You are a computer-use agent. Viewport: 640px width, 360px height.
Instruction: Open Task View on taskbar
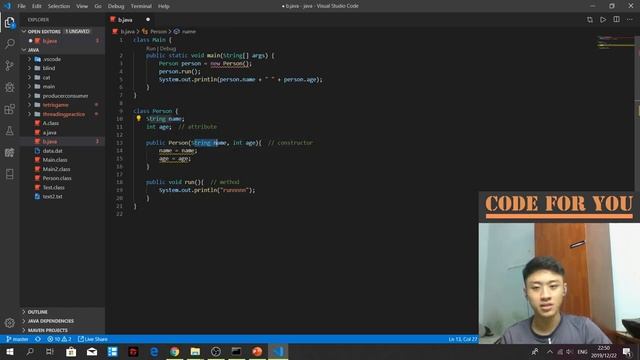[x=50, y=351]
